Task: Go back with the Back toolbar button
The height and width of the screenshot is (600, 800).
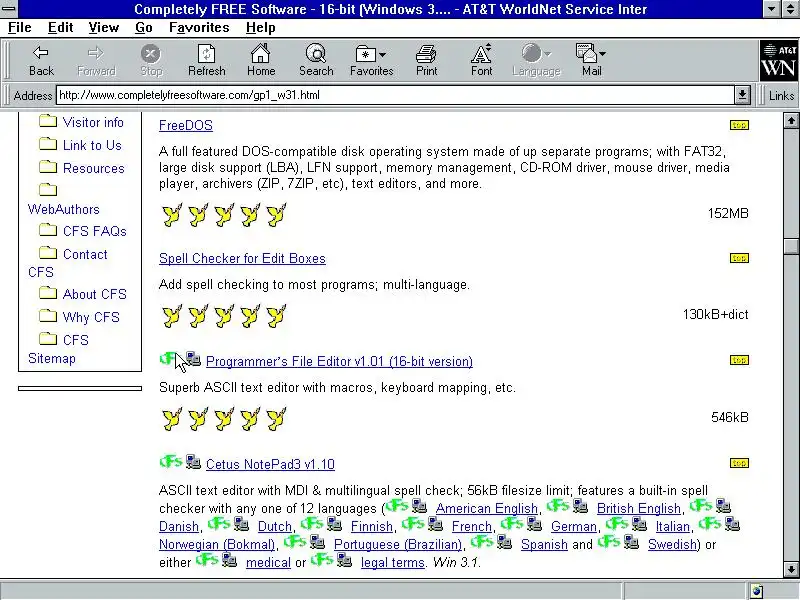Action: (41, 60)
